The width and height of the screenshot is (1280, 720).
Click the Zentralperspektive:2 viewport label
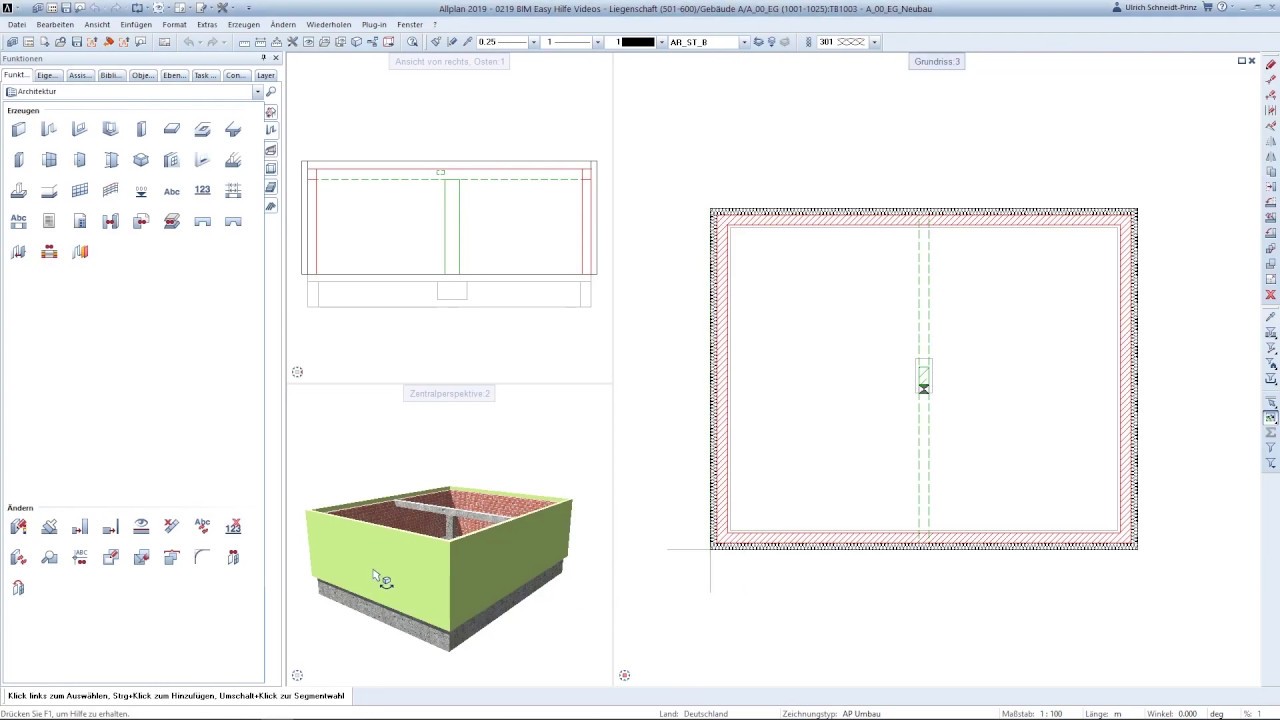(449, 394)
